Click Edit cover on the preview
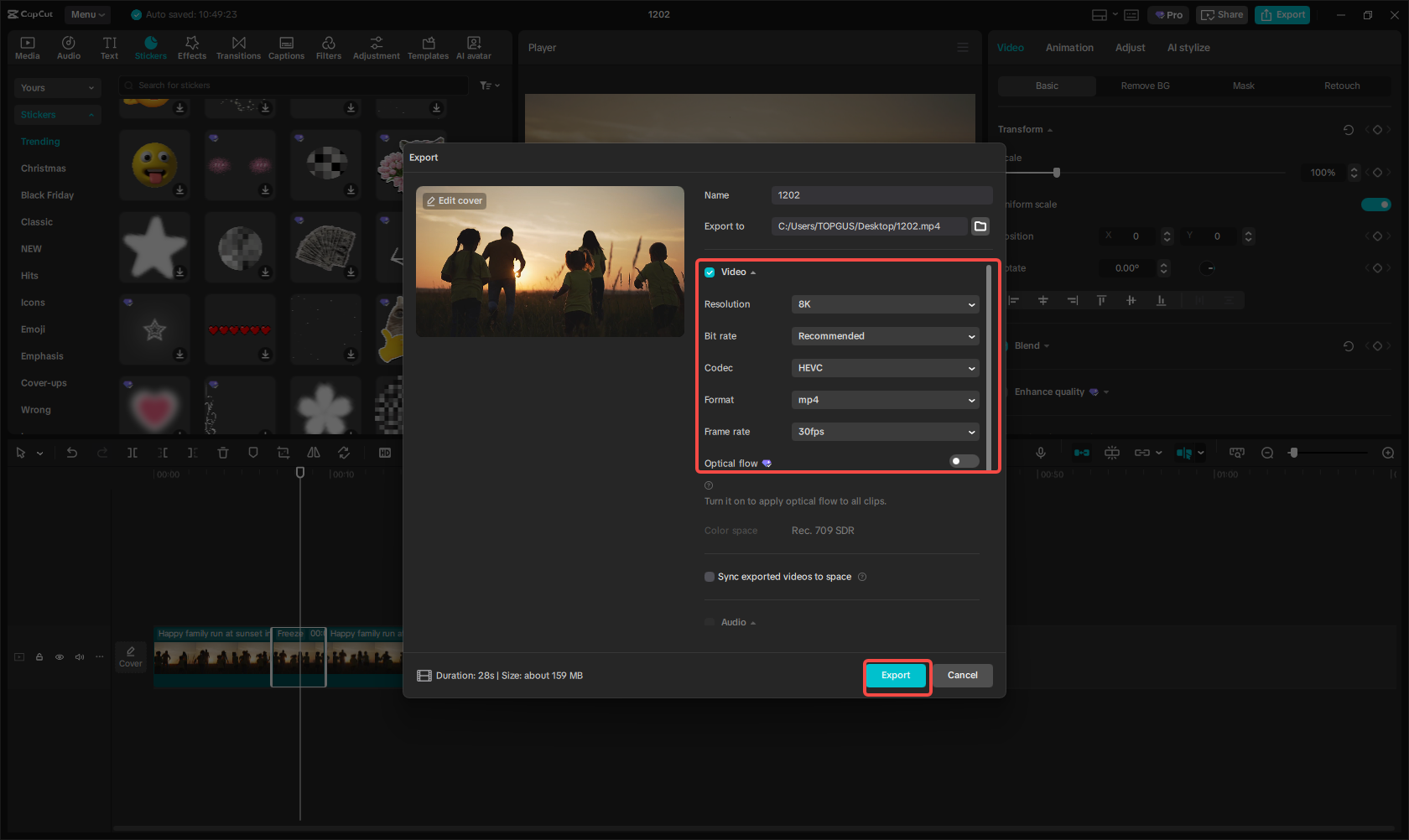Viewport: 1409px width, 840px height. (x=454, y=200)
